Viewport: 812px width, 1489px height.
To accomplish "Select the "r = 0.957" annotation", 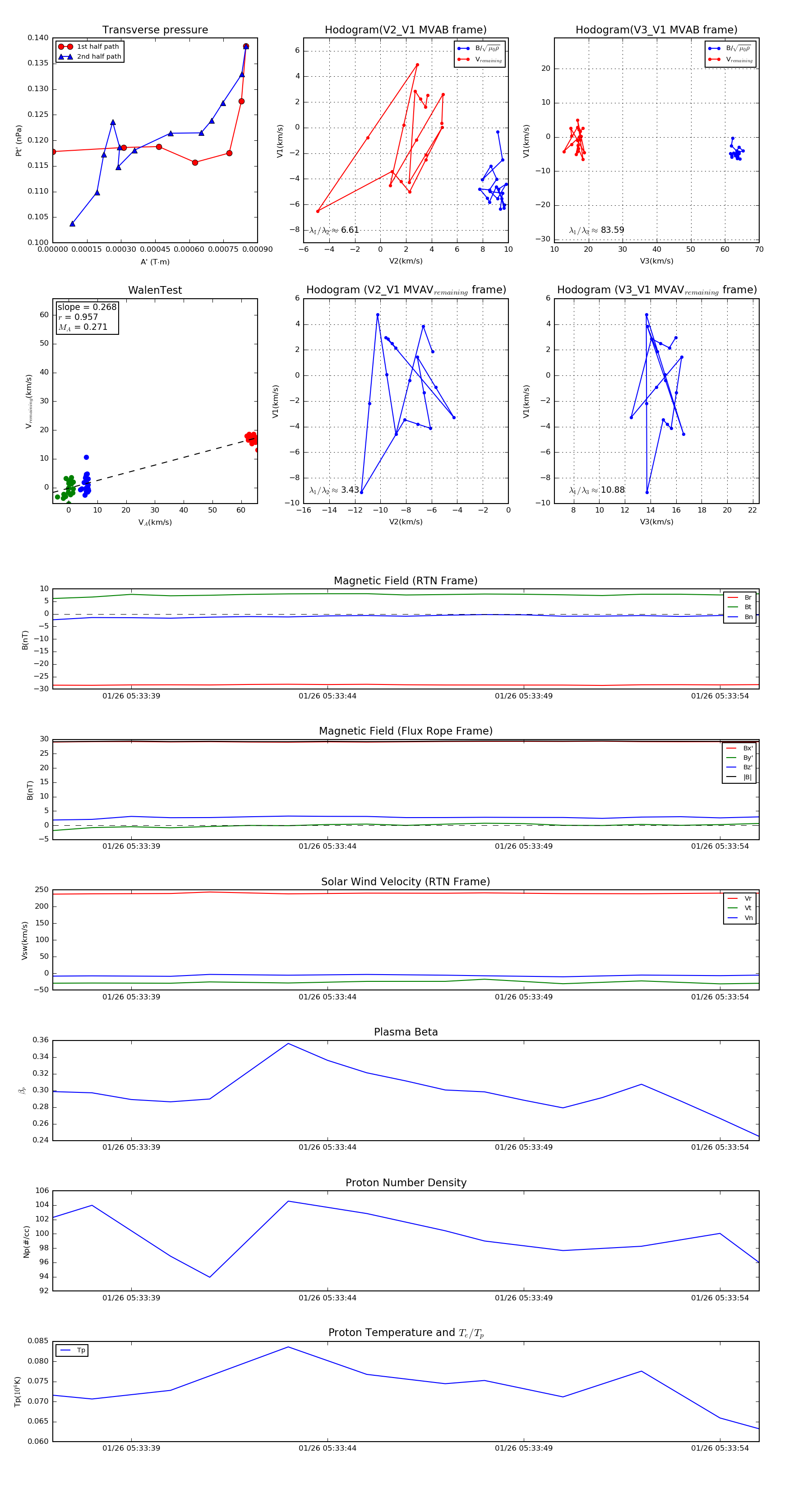I will point(78,317).
